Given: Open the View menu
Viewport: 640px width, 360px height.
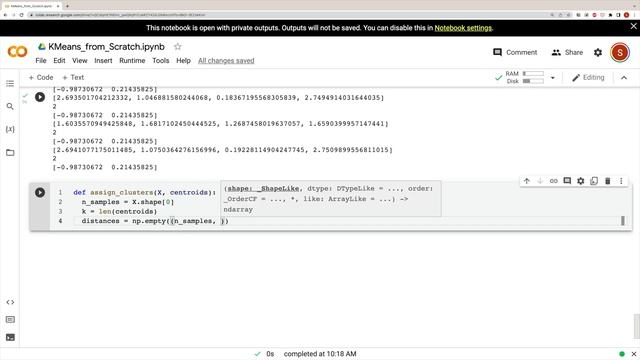Looking at the screenshot, I should tap(80, 60).
